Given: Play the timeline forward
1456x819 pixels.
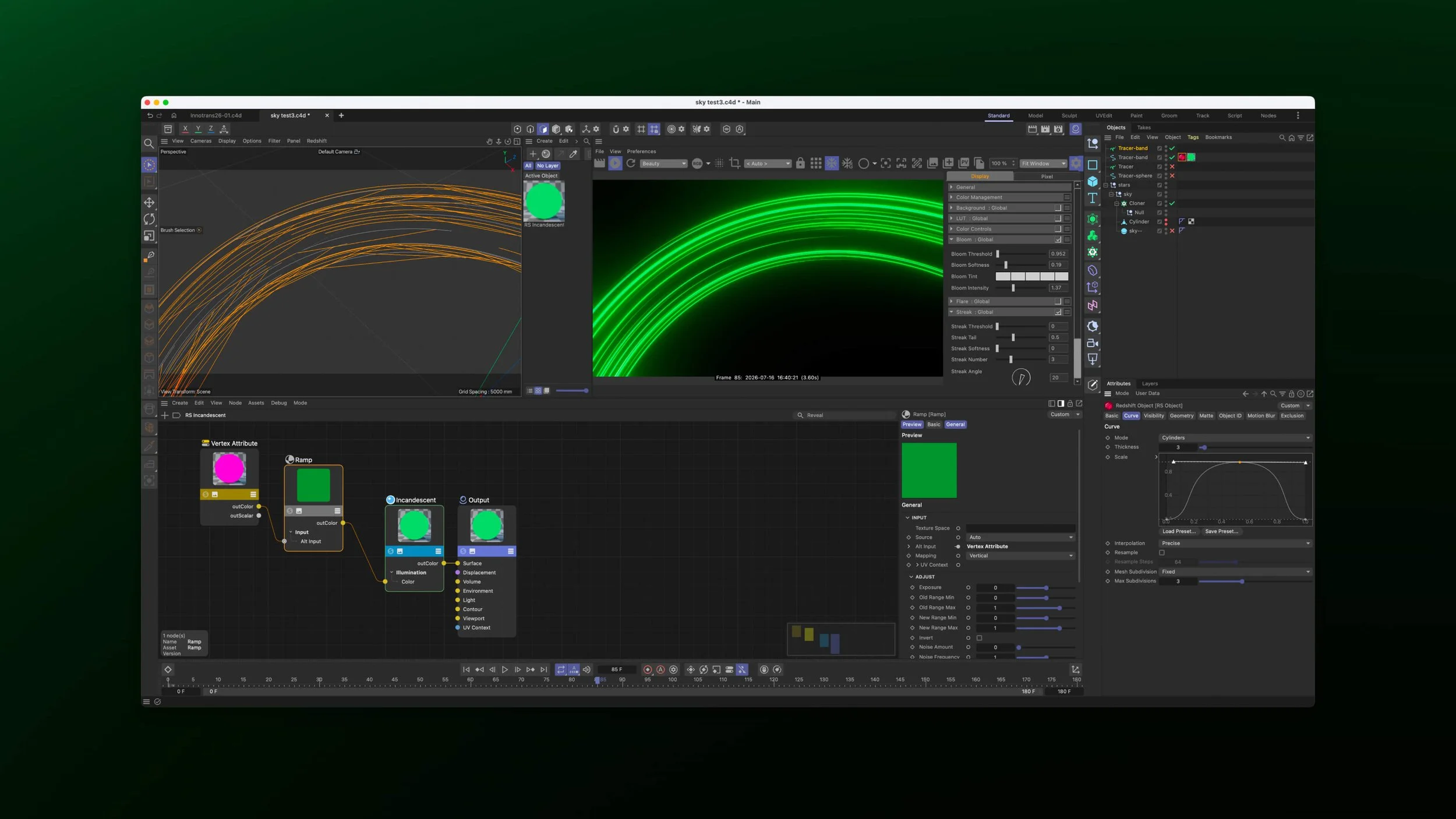Looking at the screenshot, I should [505, 670].
